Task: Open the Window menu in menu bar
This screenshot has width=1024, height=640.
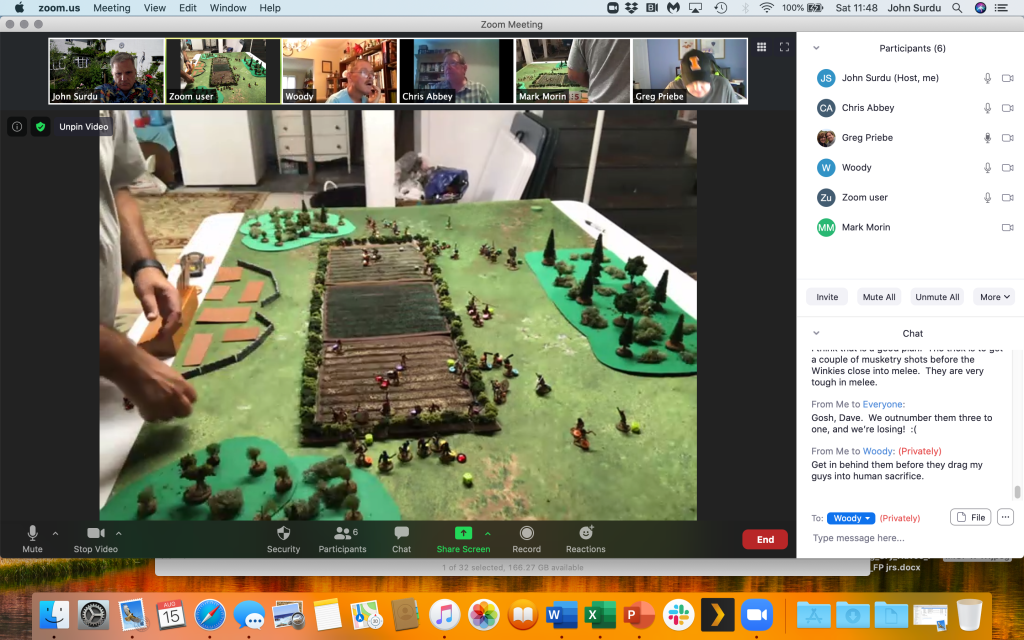Action: (228, 8)
